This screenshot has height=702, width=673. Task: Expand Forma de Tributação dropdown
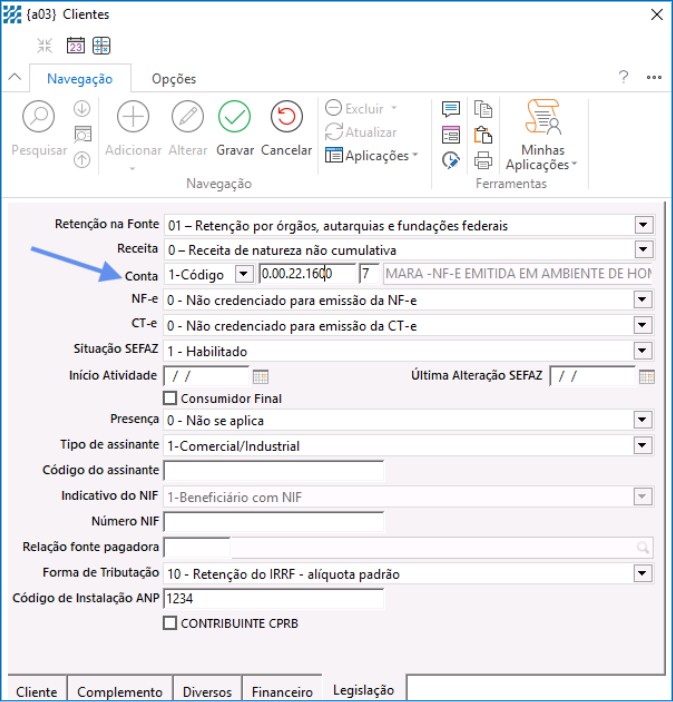point(643,574)
